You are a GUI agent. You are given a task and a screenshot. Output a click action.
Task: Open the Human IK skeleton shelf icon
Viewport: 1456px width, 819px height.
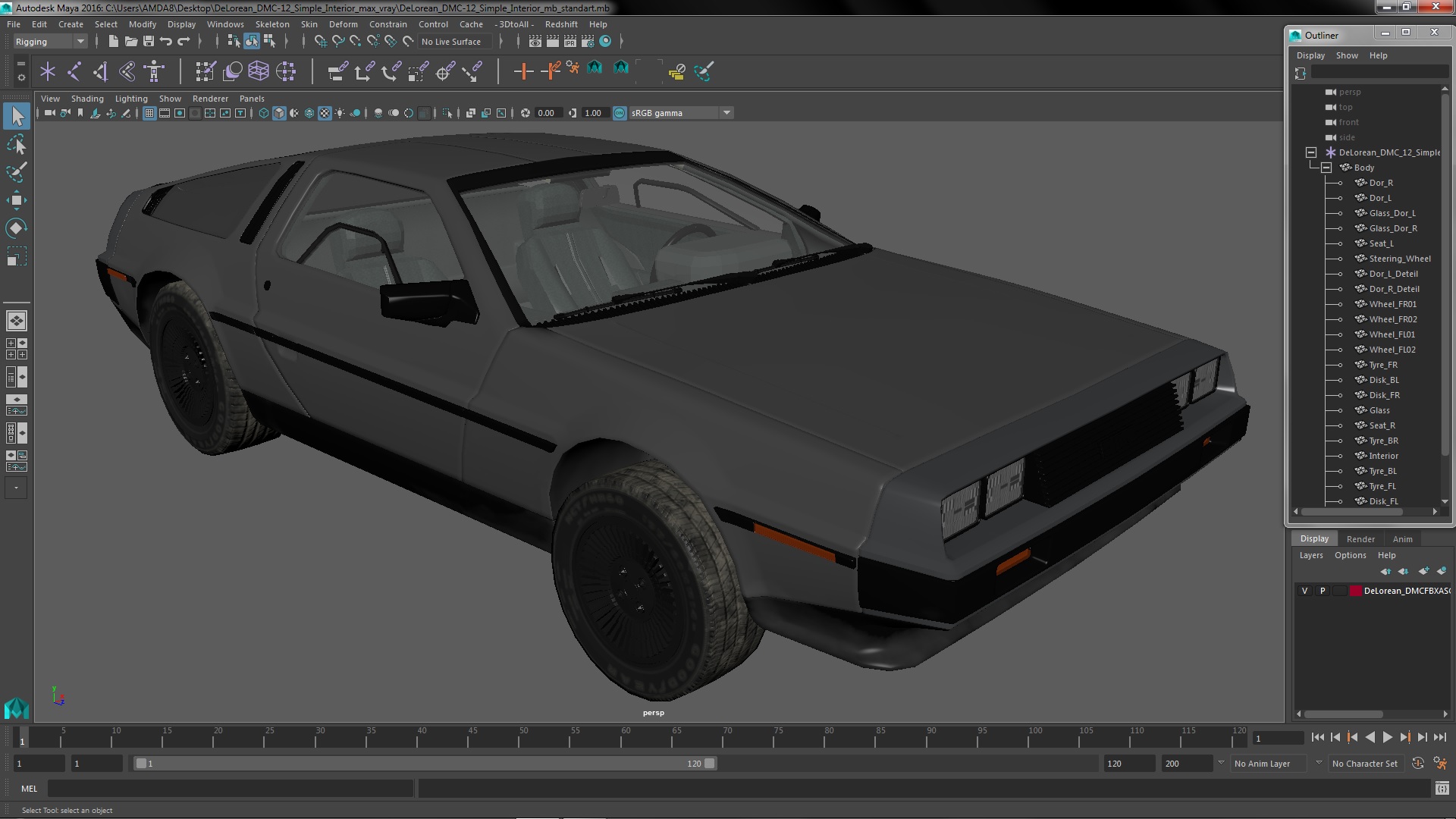coord(154,72)
